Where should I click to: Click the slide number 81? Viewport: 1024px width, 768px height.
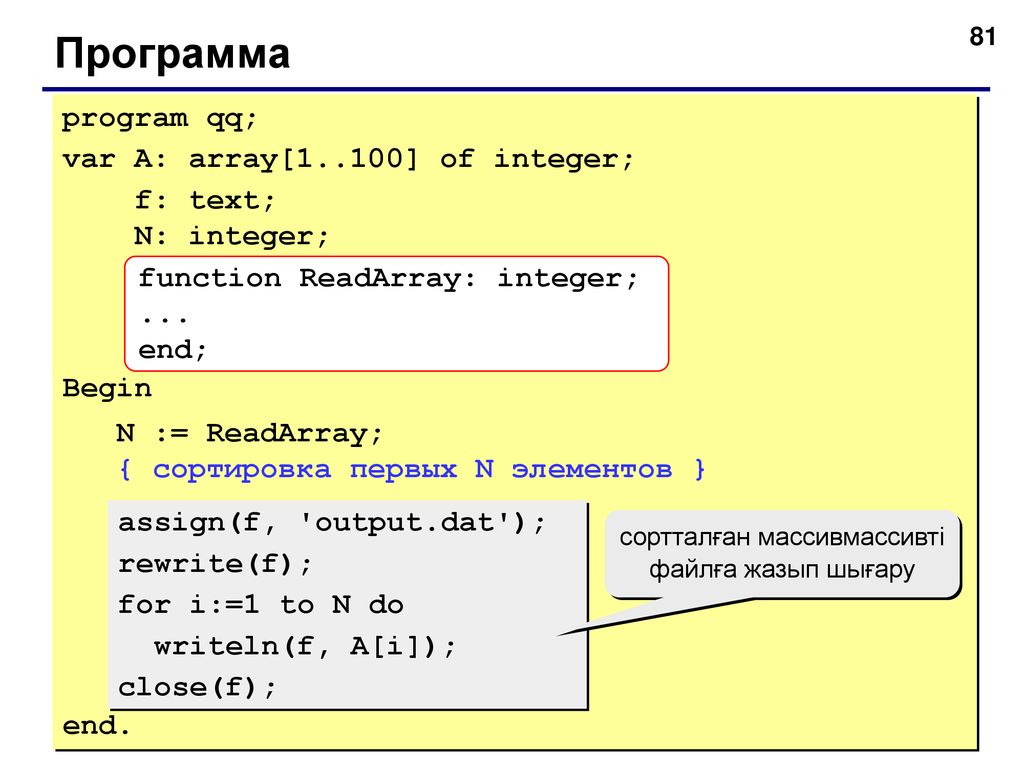click(982, 37)
